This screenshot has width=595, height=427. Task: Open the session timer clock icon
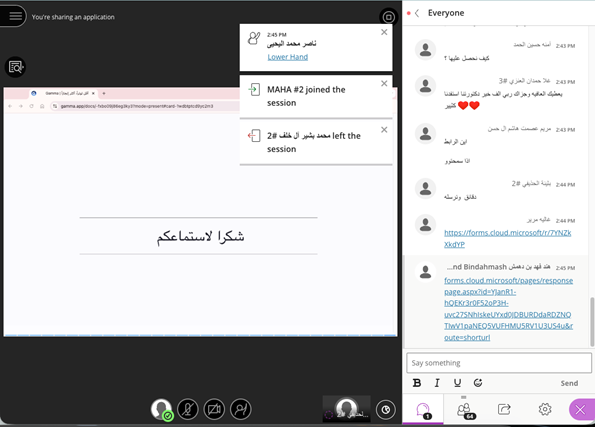(386, 410)
